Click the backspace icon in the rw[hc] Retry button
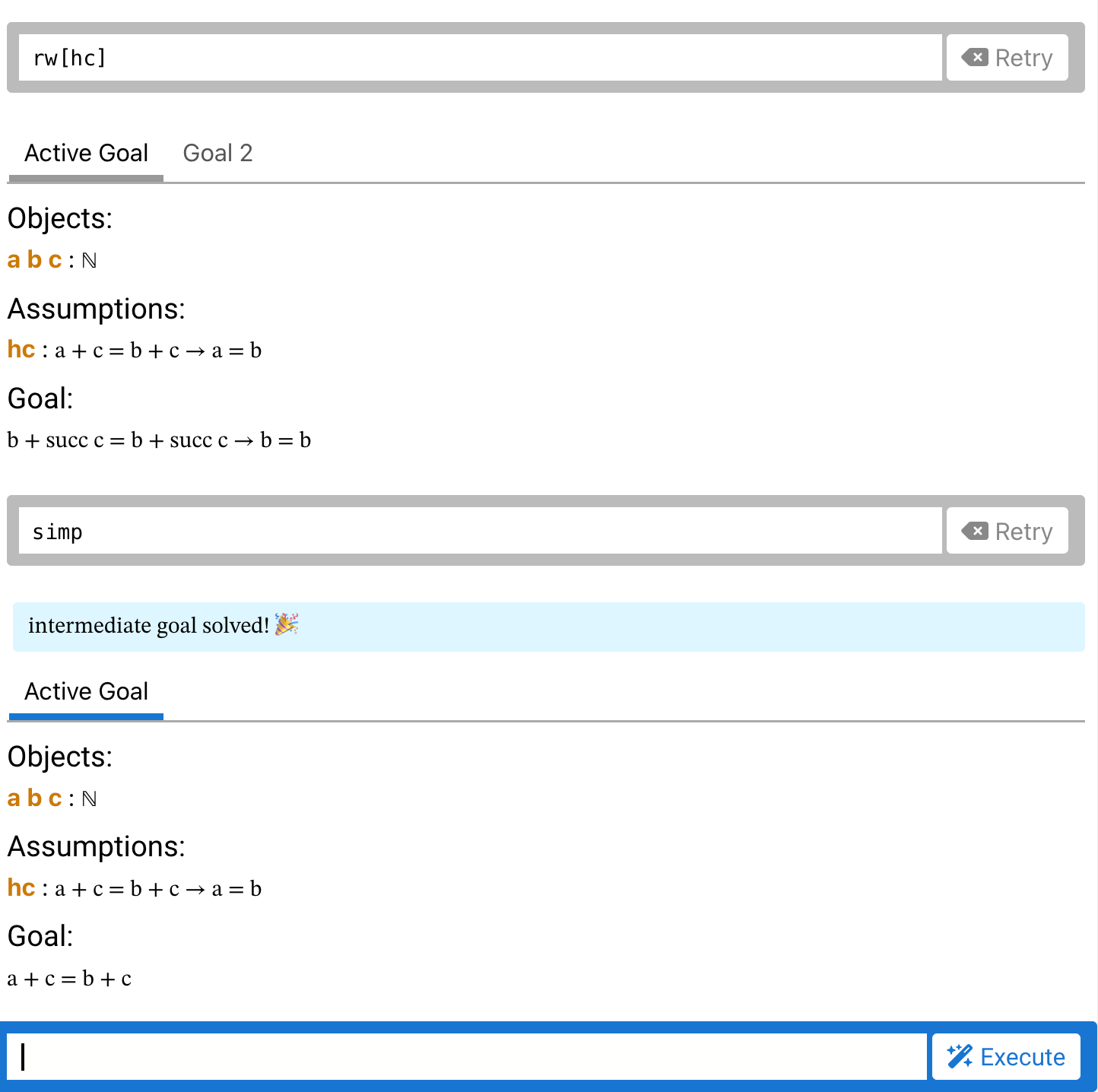The image size is (1098, 1092). tap(975, 57)
